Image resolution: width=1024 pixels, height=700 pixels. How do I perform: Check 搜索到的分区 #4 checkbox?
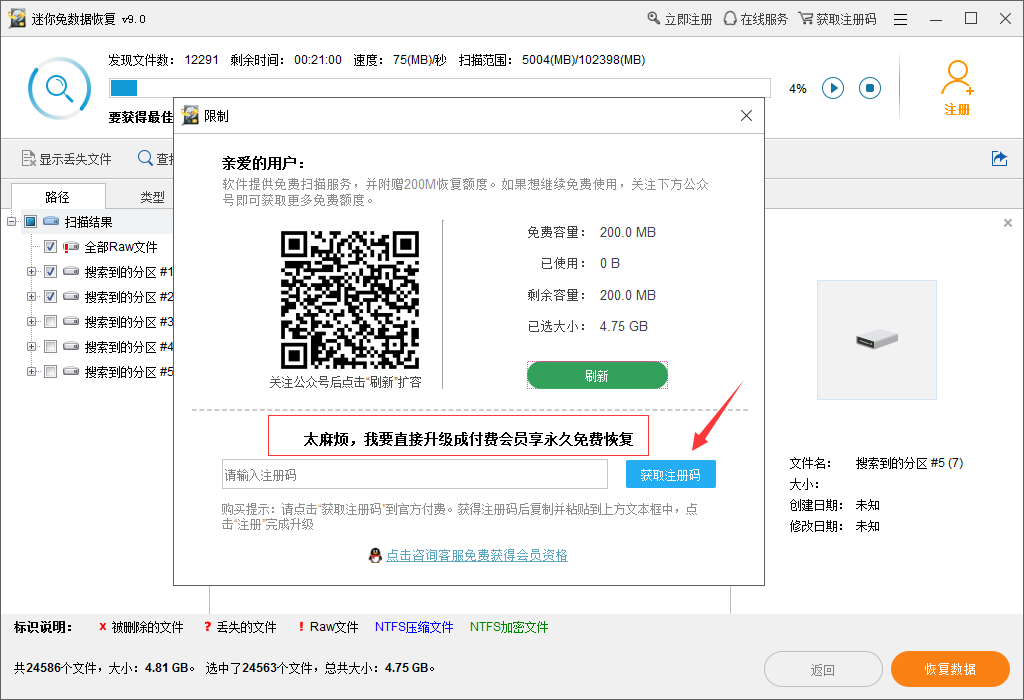[50, 347]
